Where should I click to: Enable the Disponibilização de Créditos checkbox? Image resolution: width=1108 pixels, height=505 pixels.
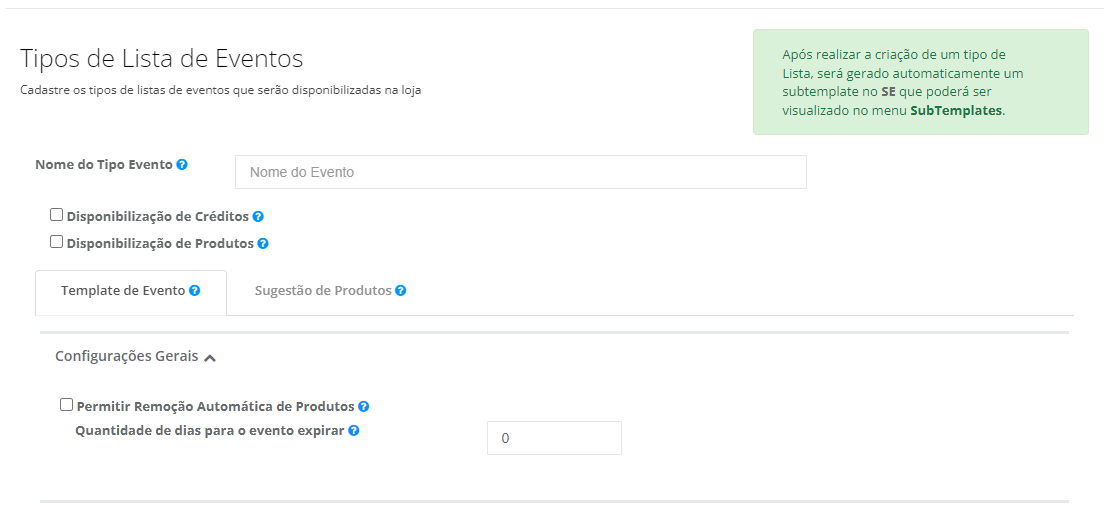tap(57, 215)
